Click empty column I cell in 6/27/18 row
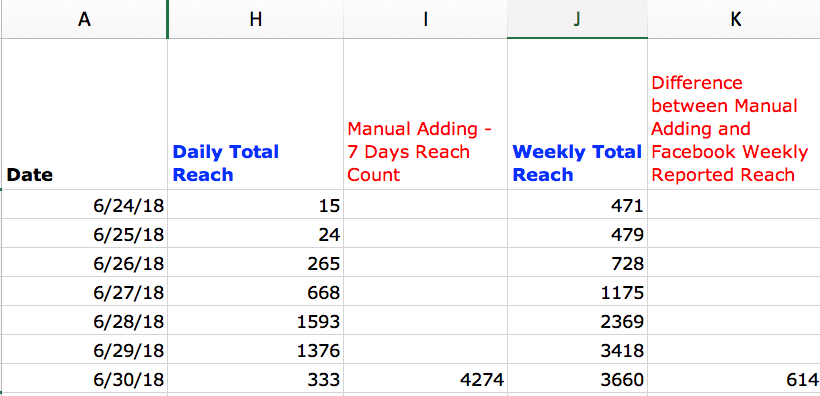Viewport: 820px width, 396px height. point(425,291)
